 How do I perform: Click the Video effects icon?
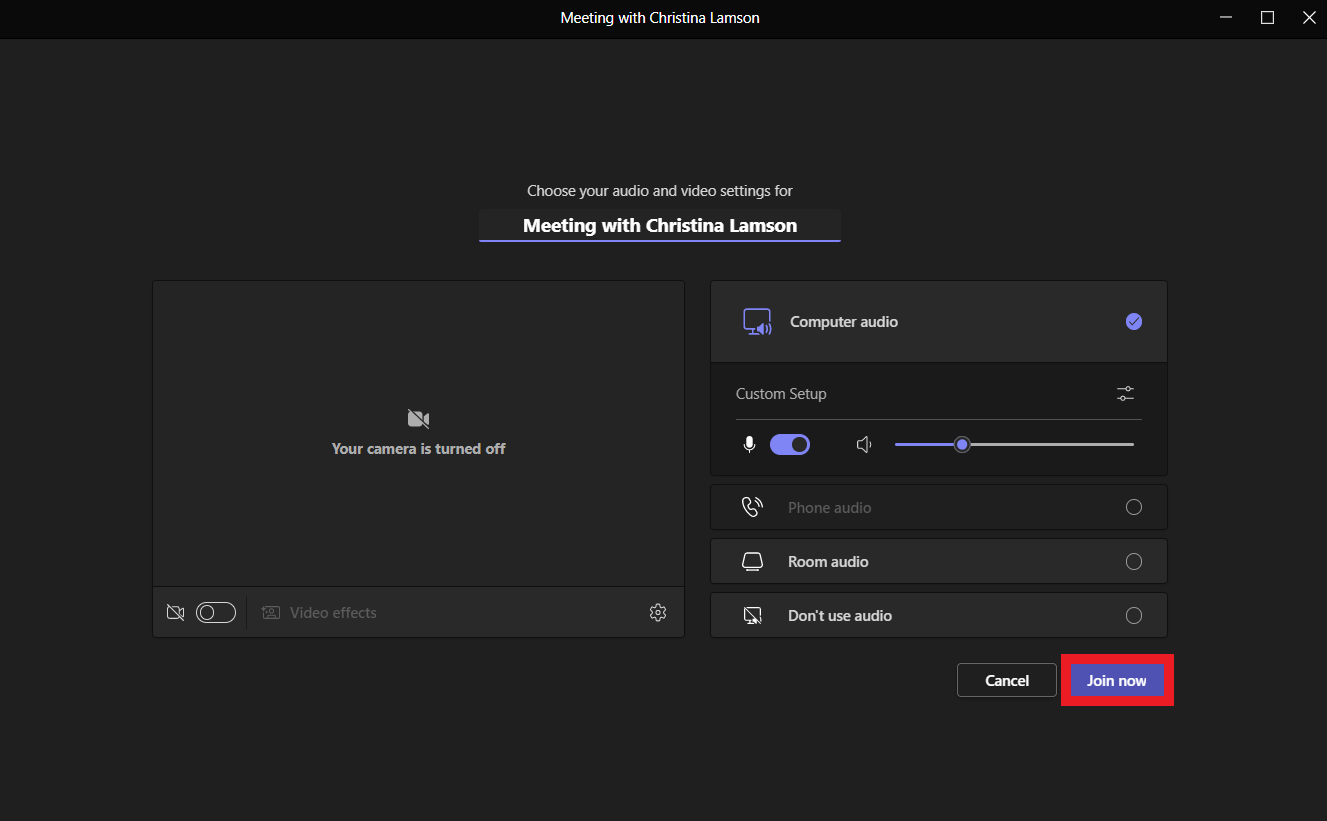[x=271, y=613]
